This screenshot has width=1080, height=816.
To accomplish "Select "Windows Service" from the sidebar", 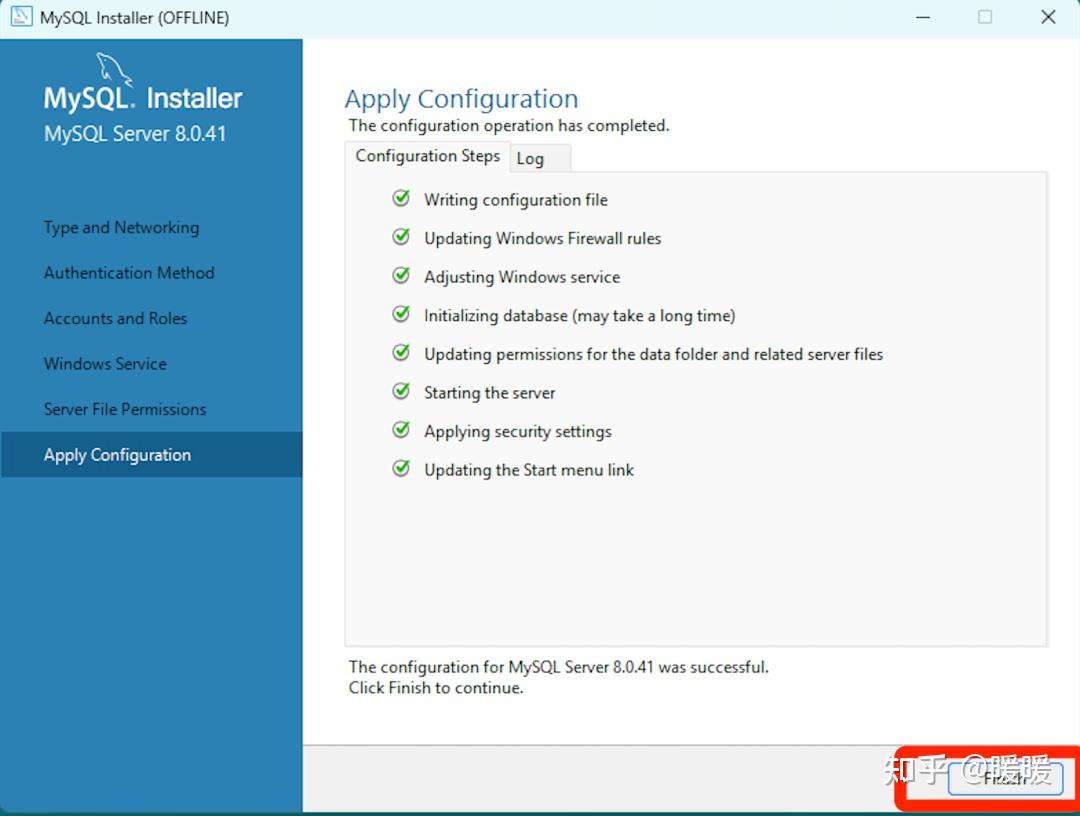I will 105,363.
